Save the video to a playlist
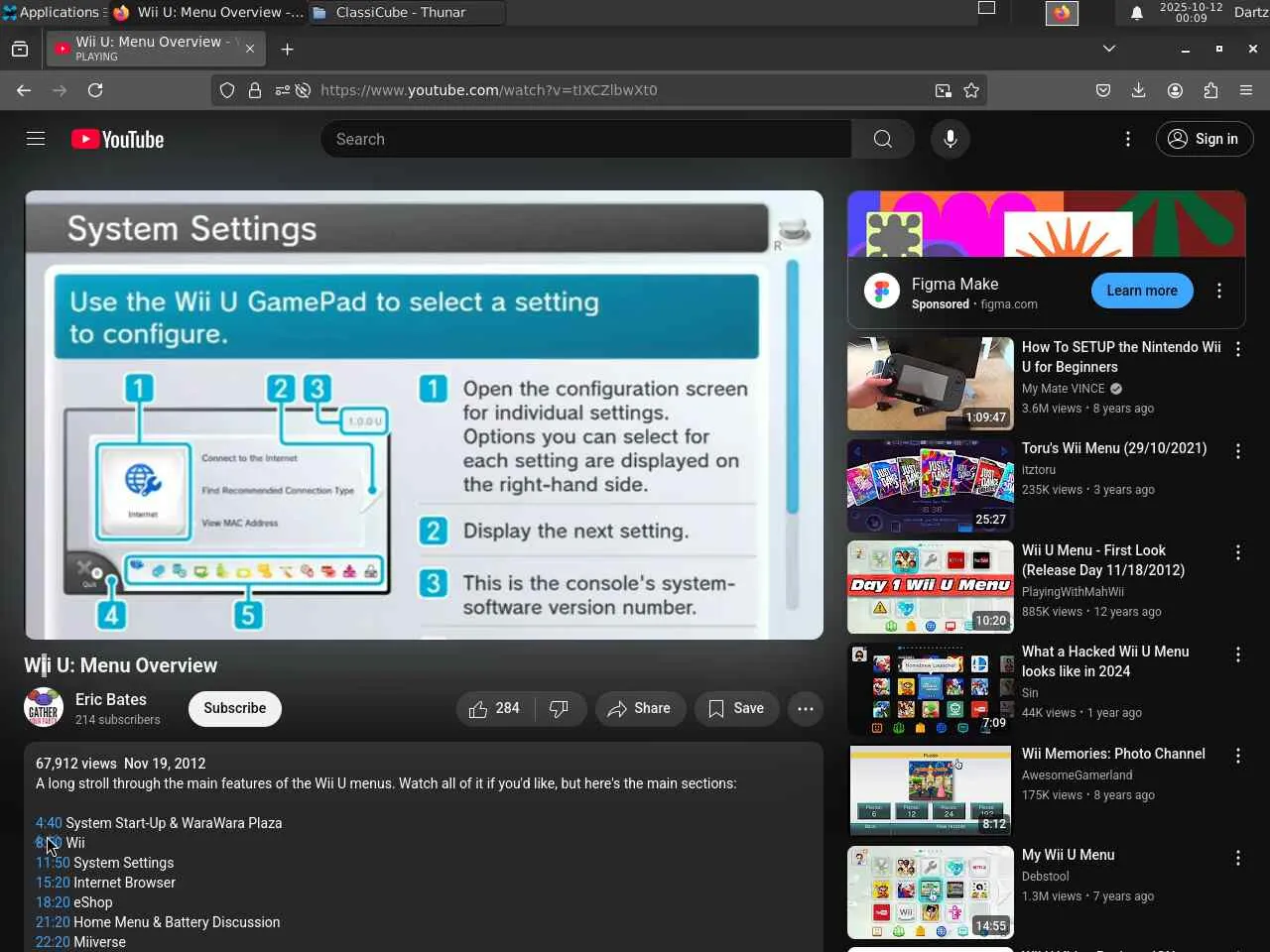Viewport: 1270px width, 952px height. pos(736,708)
